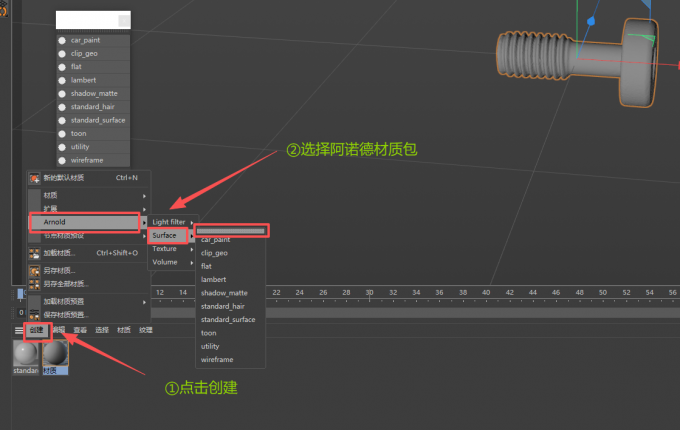Click the round icon beside wireframe

point(62,160)
